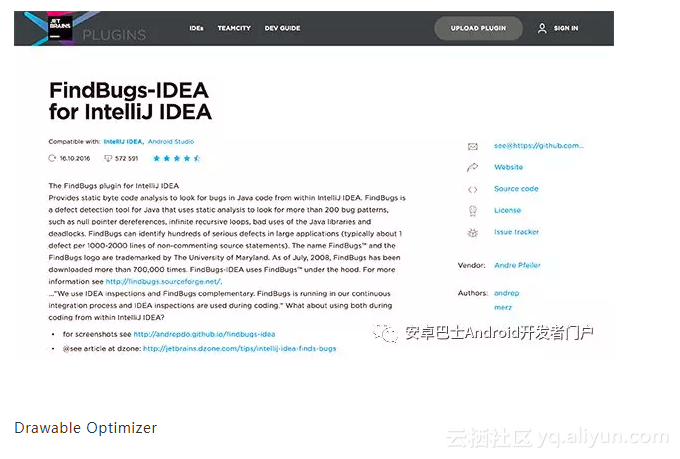Image resolution: width=680 pixels, height=459 pixels.
Task: Open the jetbrains.dzone.com article link
Action: coord(239,348)
